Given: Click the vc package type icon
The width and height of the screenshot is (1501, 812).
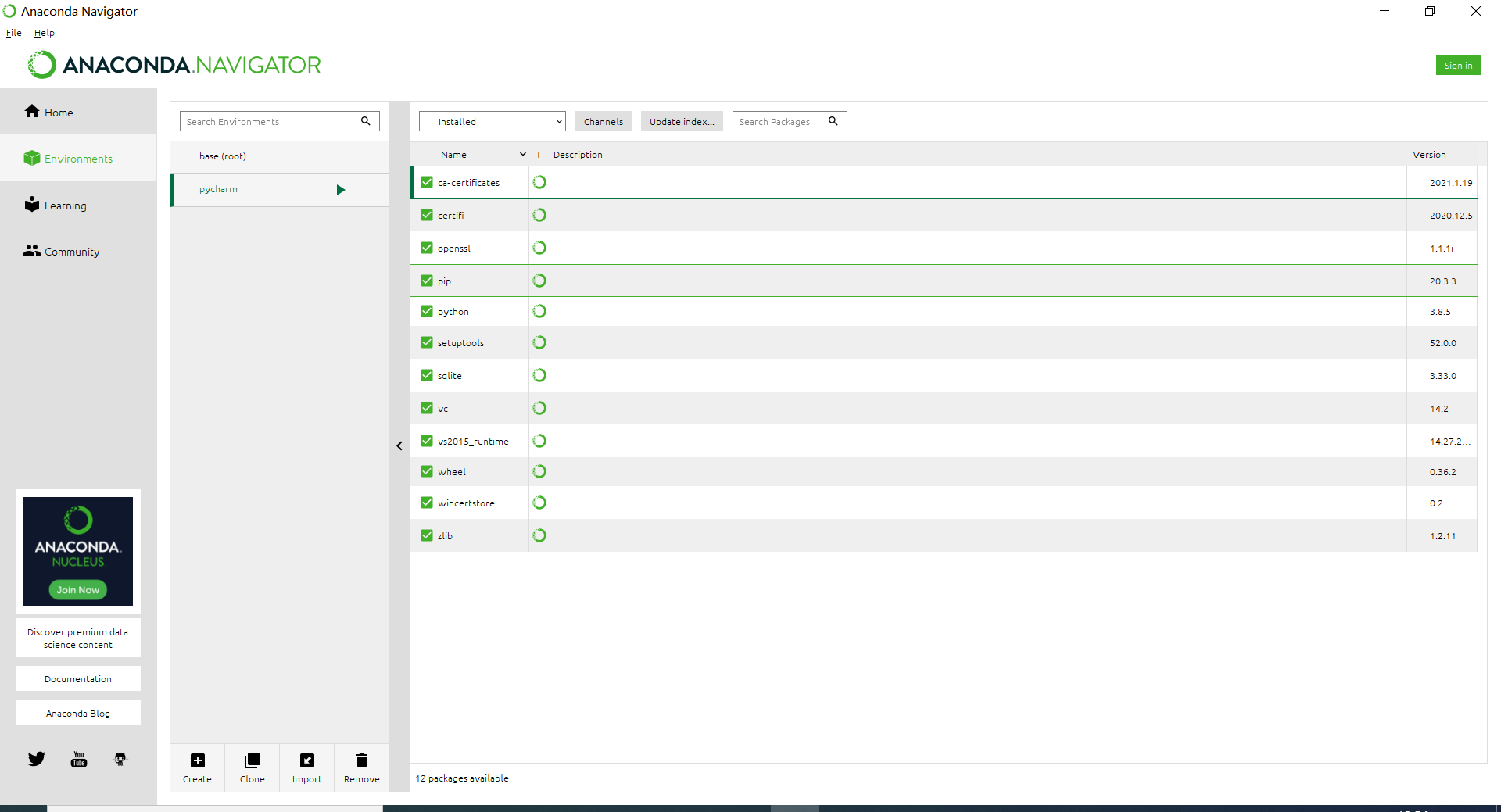Looking at the screenshot, I should 539,408.
